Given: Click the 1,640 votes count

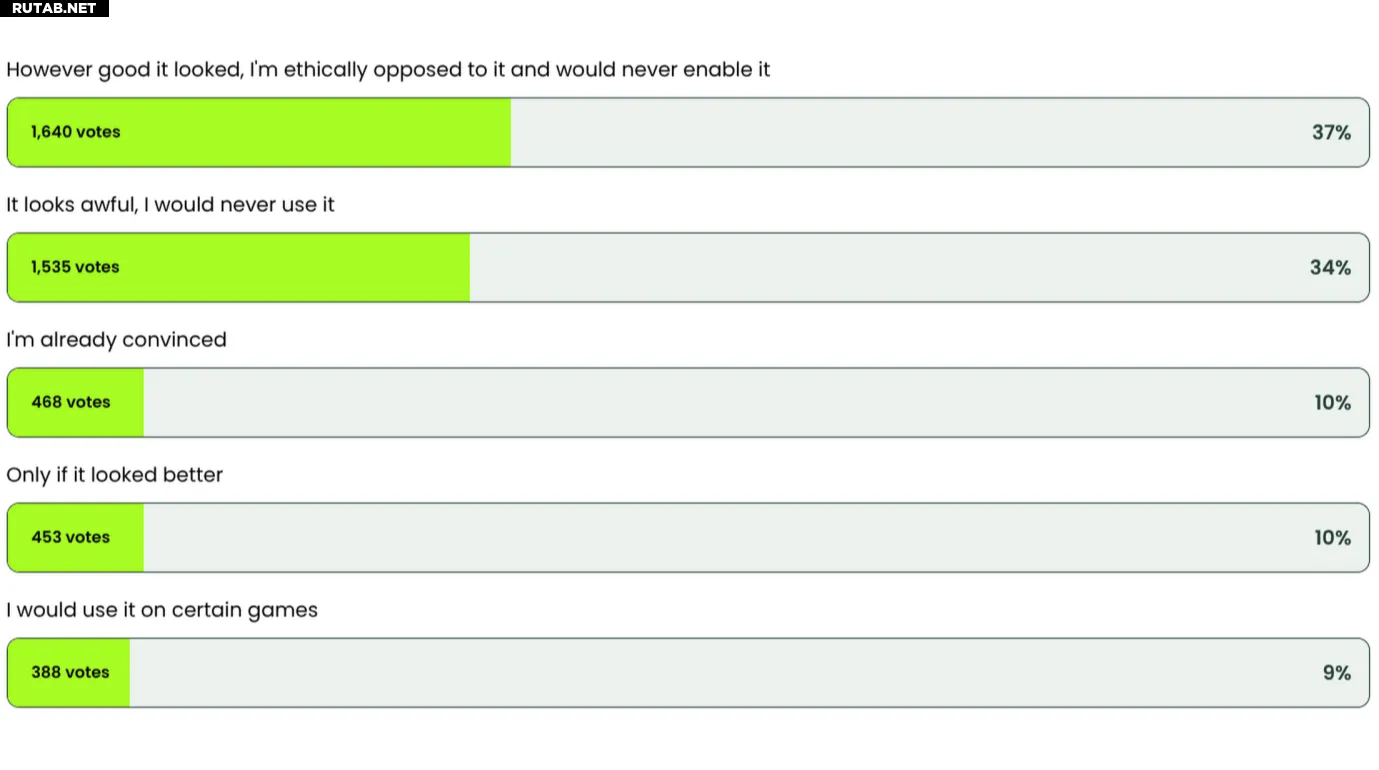Looking at the screenshot, I should point(75,132).
